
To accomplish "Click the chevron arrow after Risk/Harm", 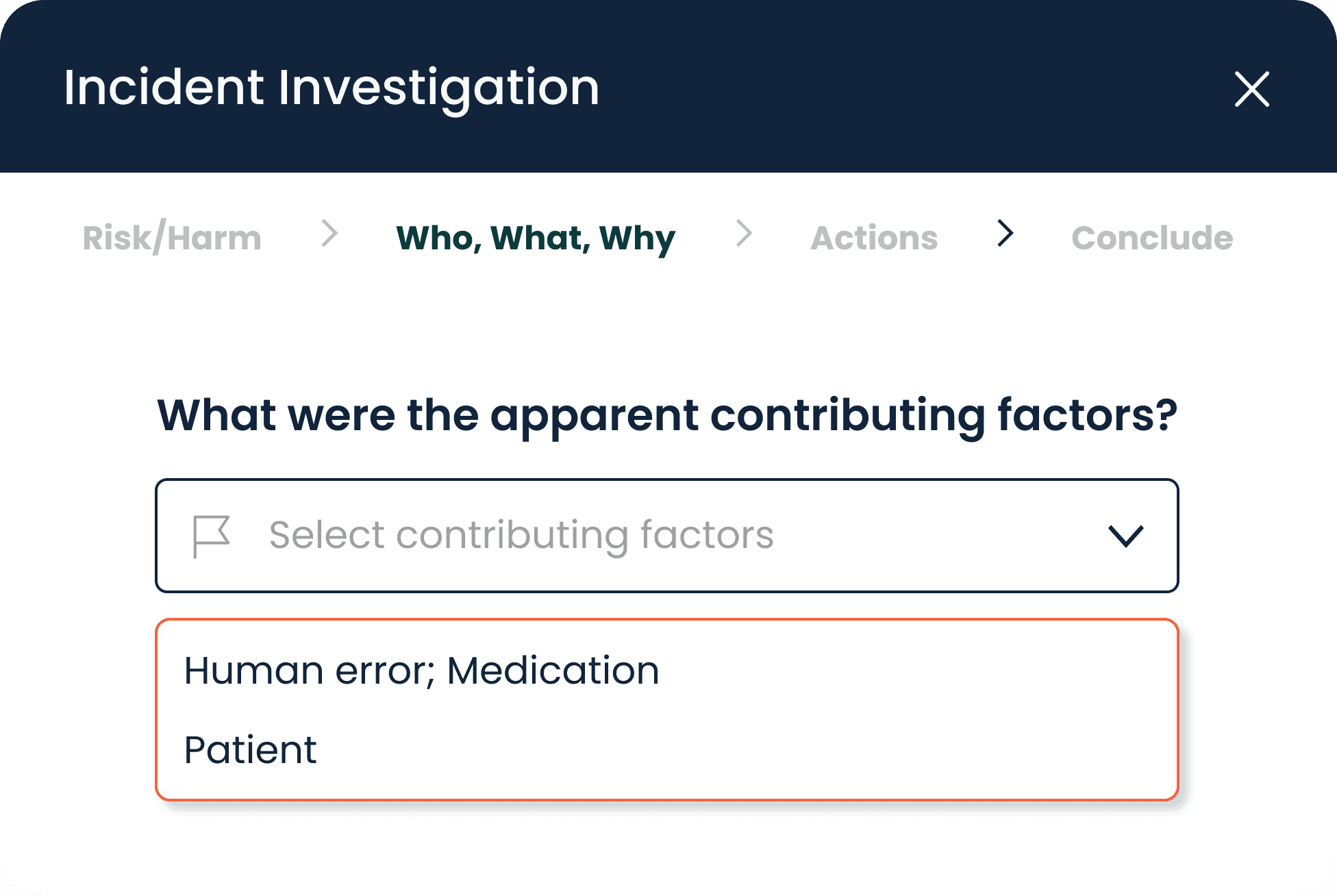I will [329, 234].
